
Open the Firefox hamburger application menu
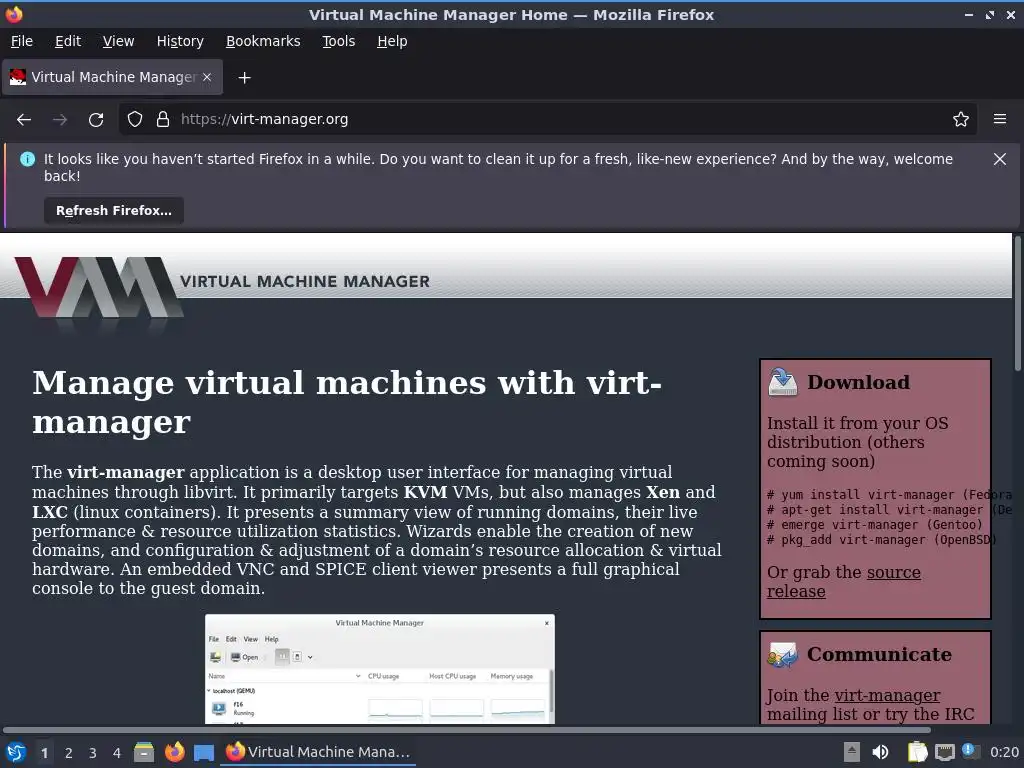1000,119
